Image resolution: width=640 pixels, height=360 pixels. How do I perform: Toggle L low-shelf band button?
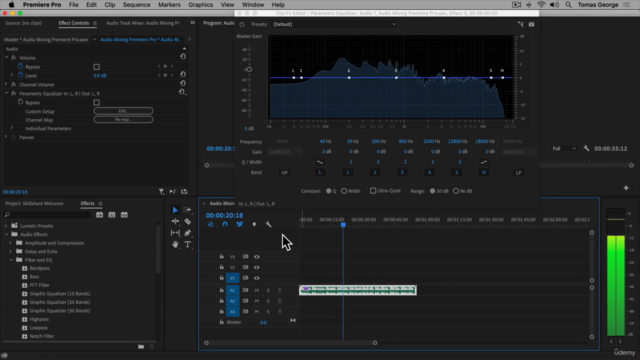[x=320, y=173]
